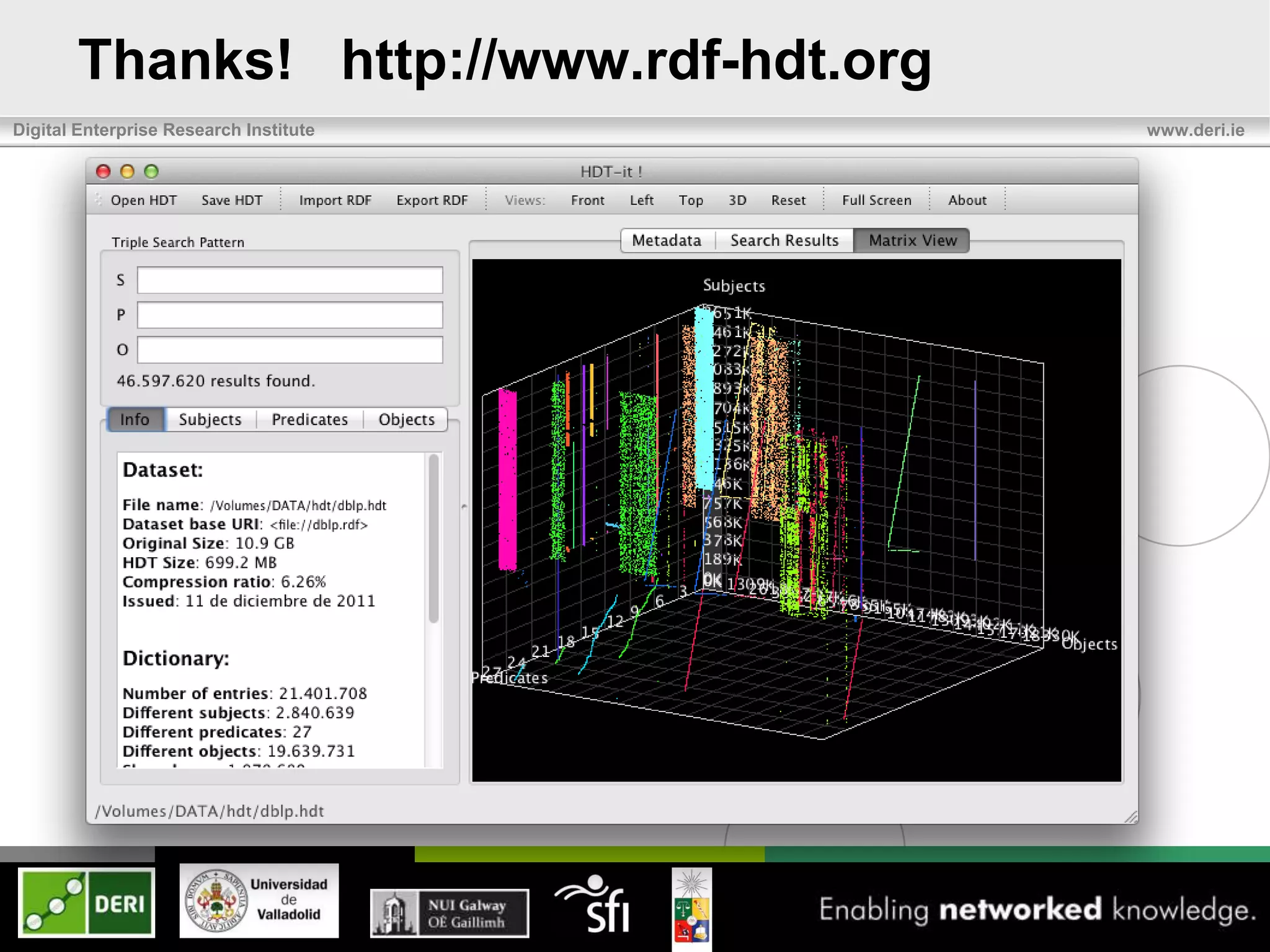Click the Subjects axis label in matrix
Image resolution: width=1270 pixels, height=952 pixels.
pyautogui.click(x=734, y=286)
